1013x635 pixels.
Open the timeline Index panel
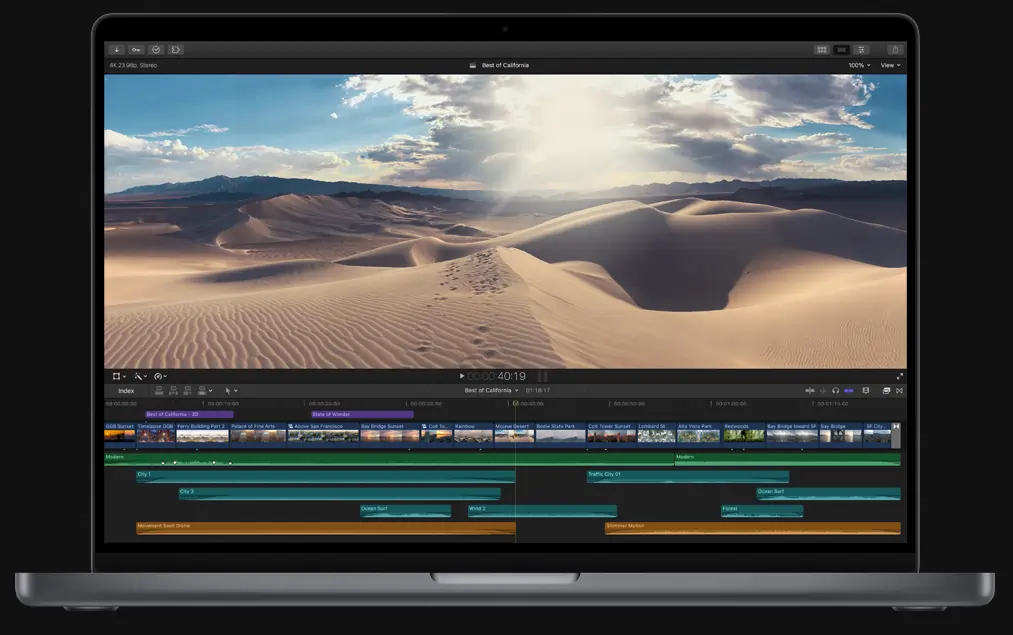[x=127, y=390]
